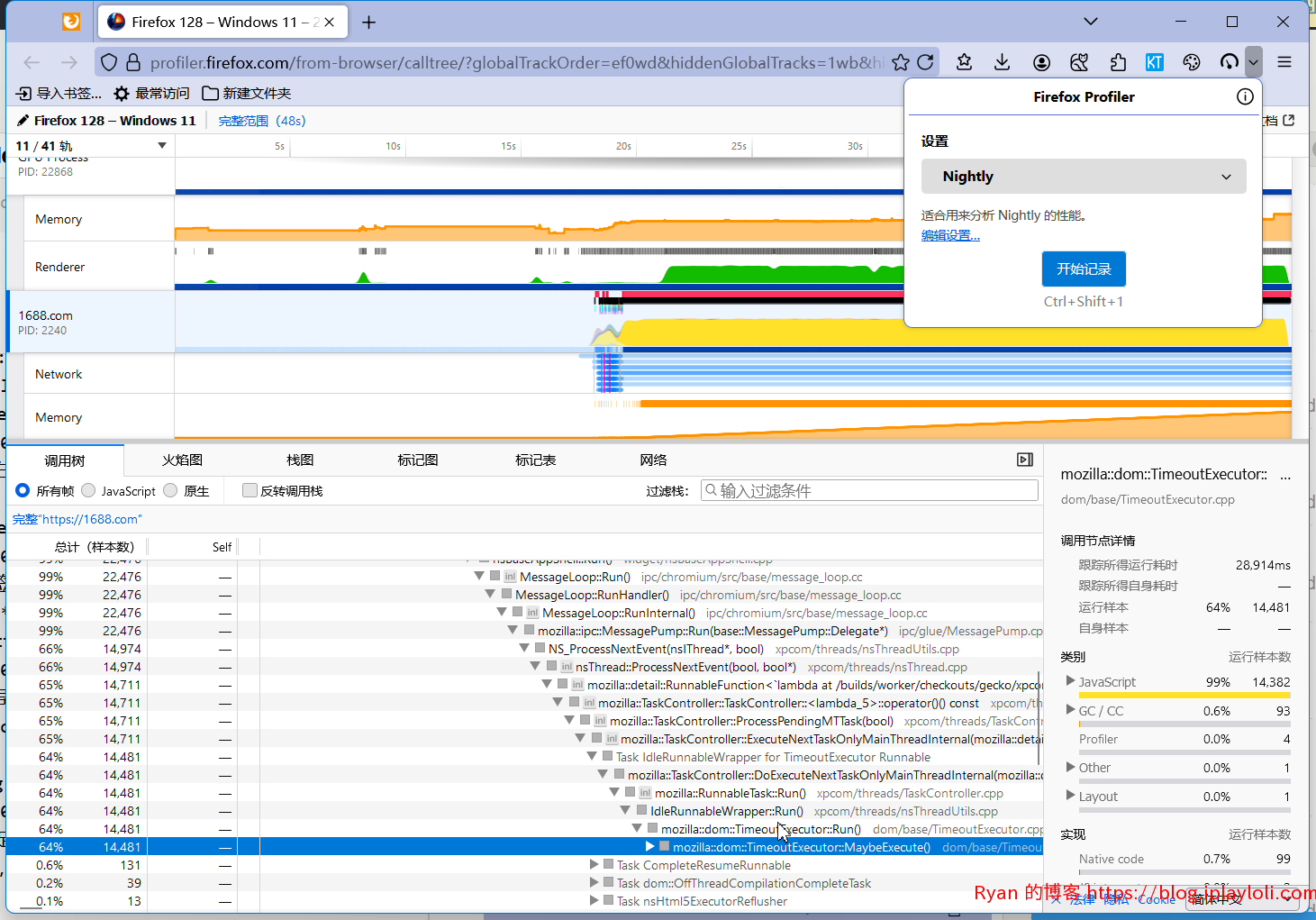Click the blue KT extension icon
Image resolution: width=1316 pixels, height=920 pixels.
pos(1154,62)
